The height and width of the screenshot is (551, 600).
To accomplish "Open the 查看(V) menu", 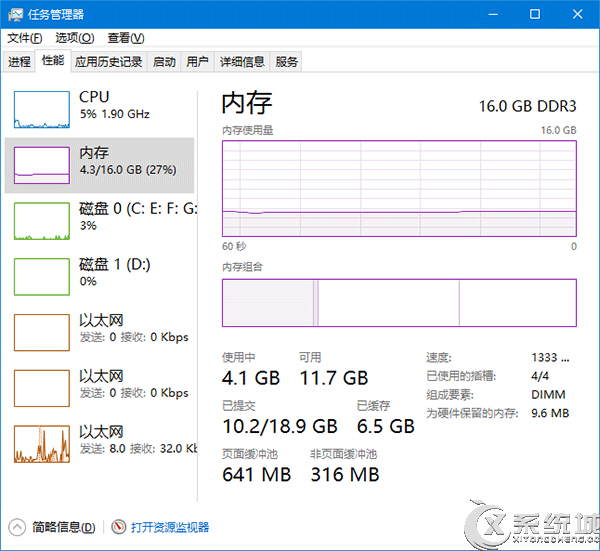I will click(x=126, y=38).
